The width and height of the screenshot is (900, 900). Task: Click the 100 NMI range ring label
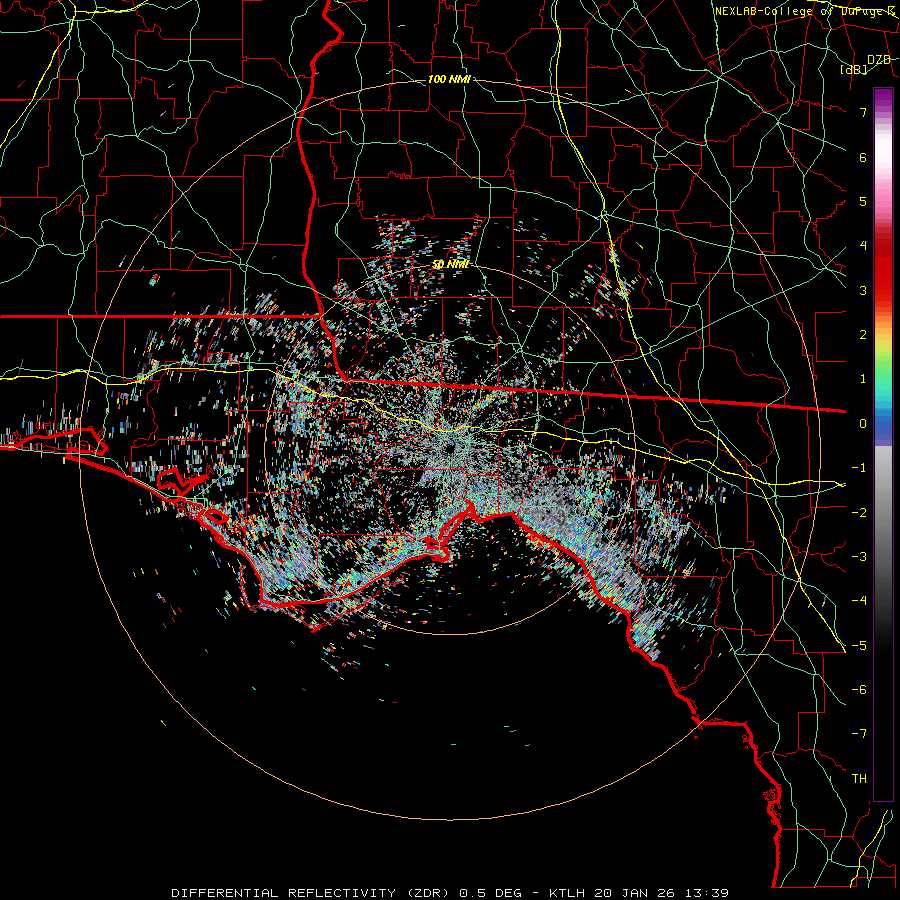449,79
